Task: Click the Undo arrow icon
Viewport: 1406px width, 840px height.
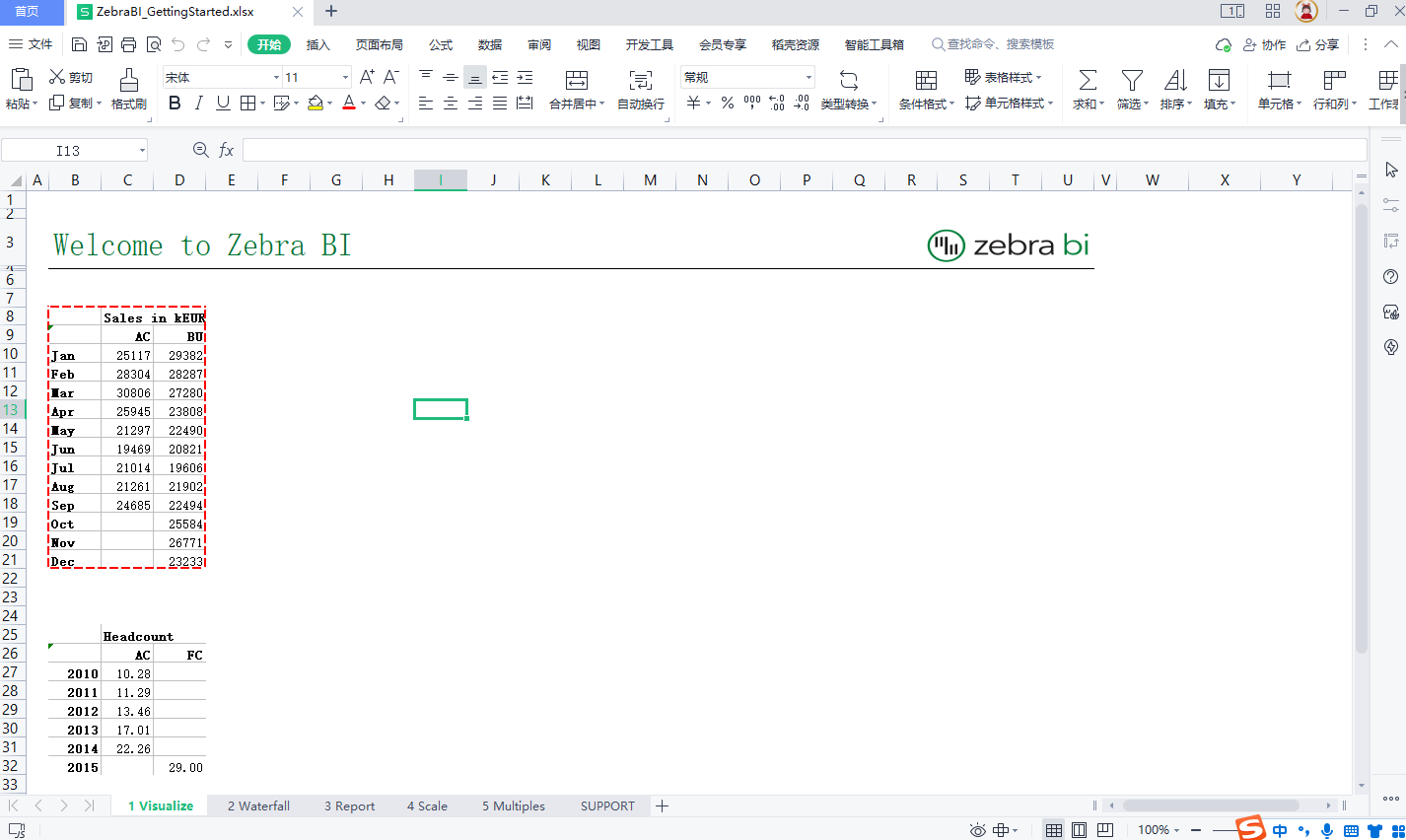Action: tap(178, 44)
